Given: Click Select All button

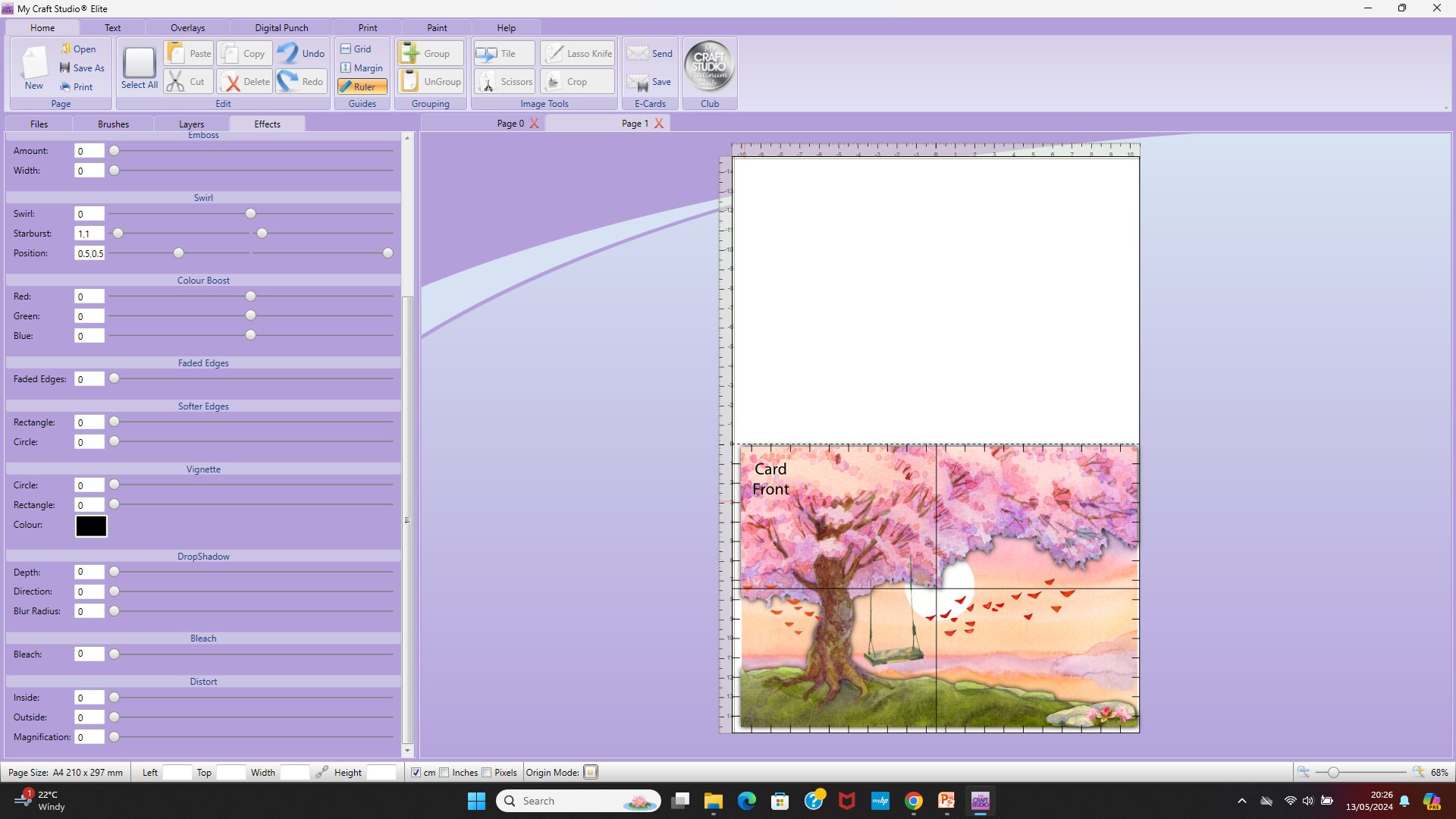Looking at the screenshot, I should coord(140,67).
